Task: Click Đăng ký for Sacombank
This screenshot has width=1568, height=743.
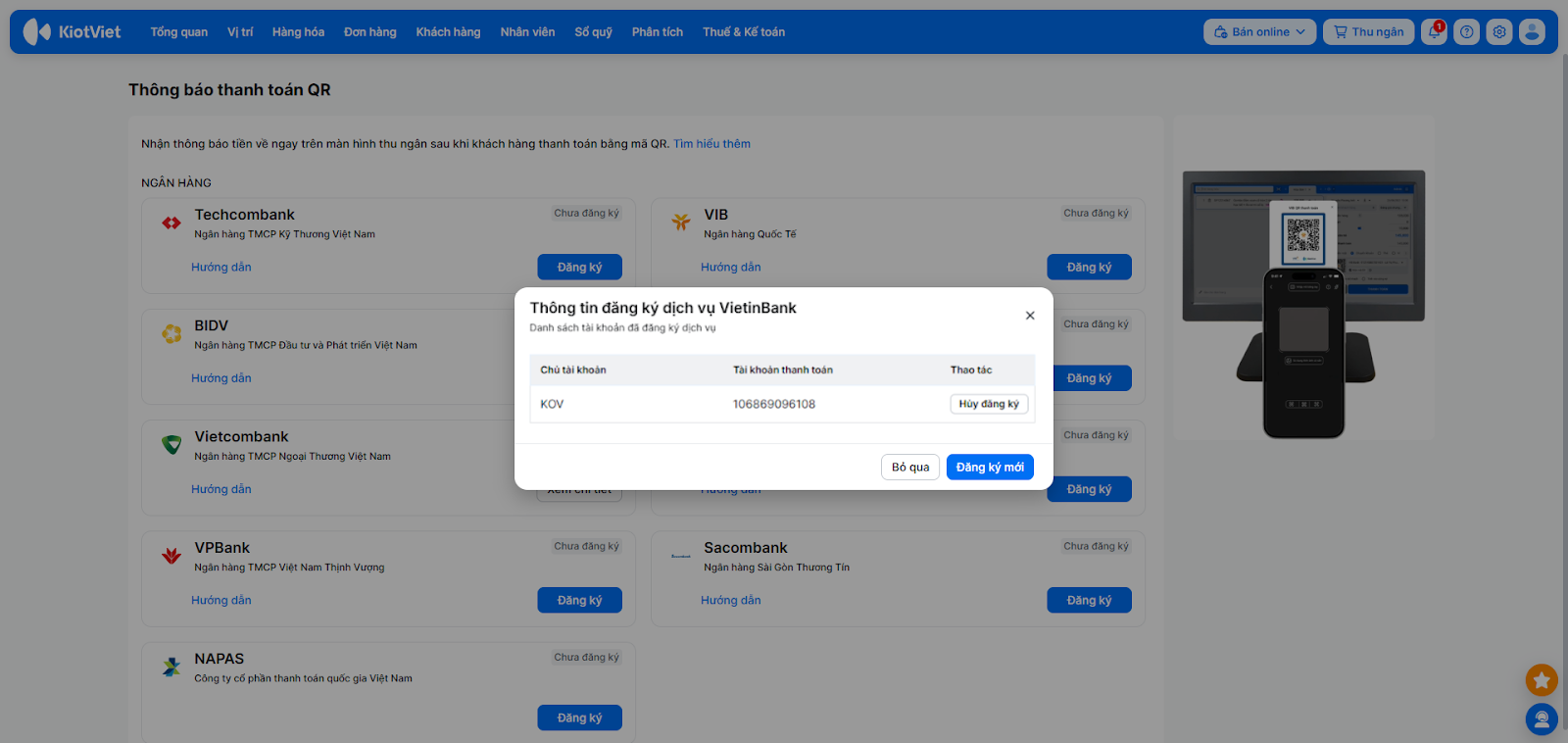Action: click(1089, 600)
